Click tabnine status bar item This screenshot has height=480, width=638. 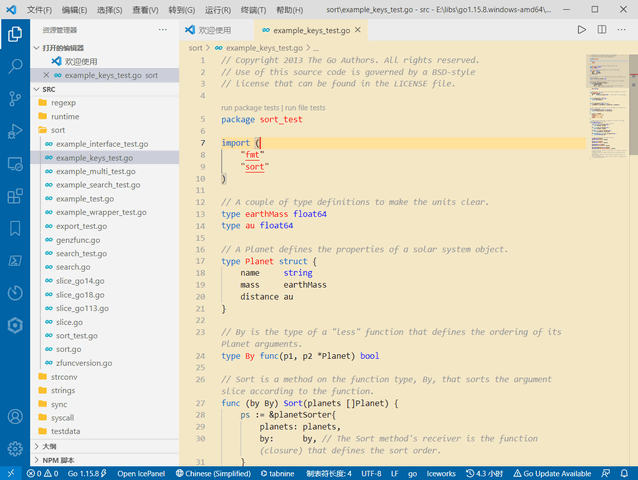[x=277, y=473]
